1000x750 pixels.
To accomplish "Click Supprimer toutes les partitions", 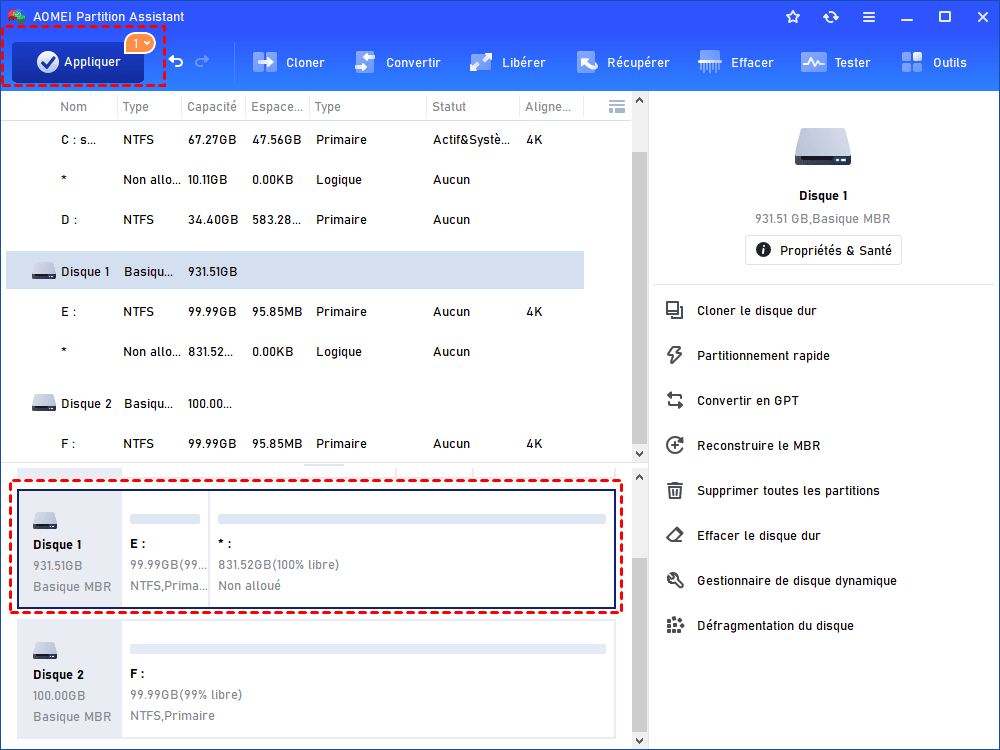I will [x=788, y=490].
